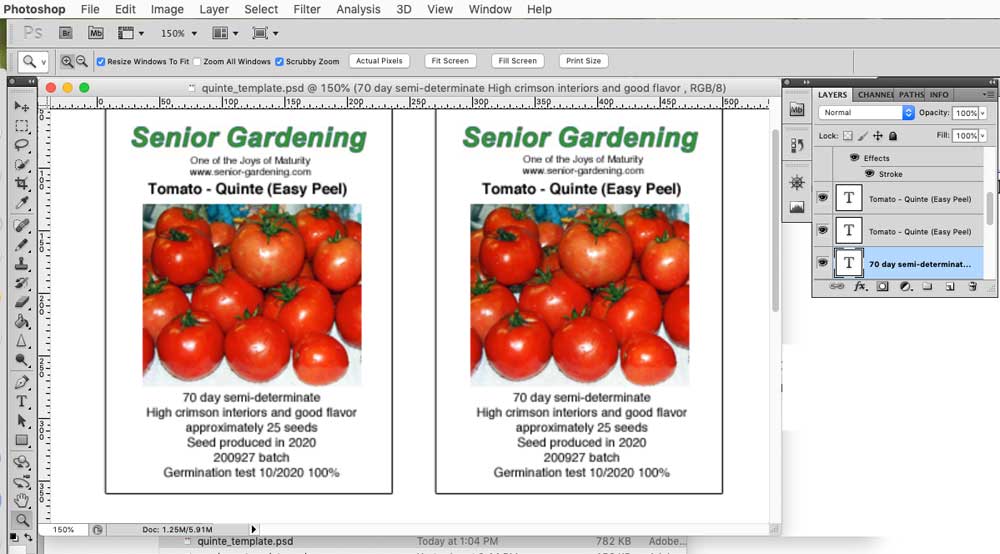Toggle lock transparent pixels
Viewport: 1000px width, 554px height.
click(848, 136)
